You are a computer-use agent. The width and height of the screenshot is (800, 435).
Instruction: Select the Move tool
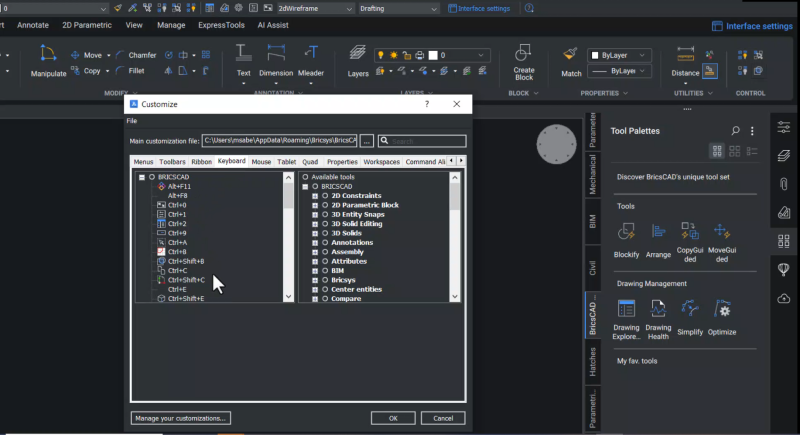(x=87, y=55)
